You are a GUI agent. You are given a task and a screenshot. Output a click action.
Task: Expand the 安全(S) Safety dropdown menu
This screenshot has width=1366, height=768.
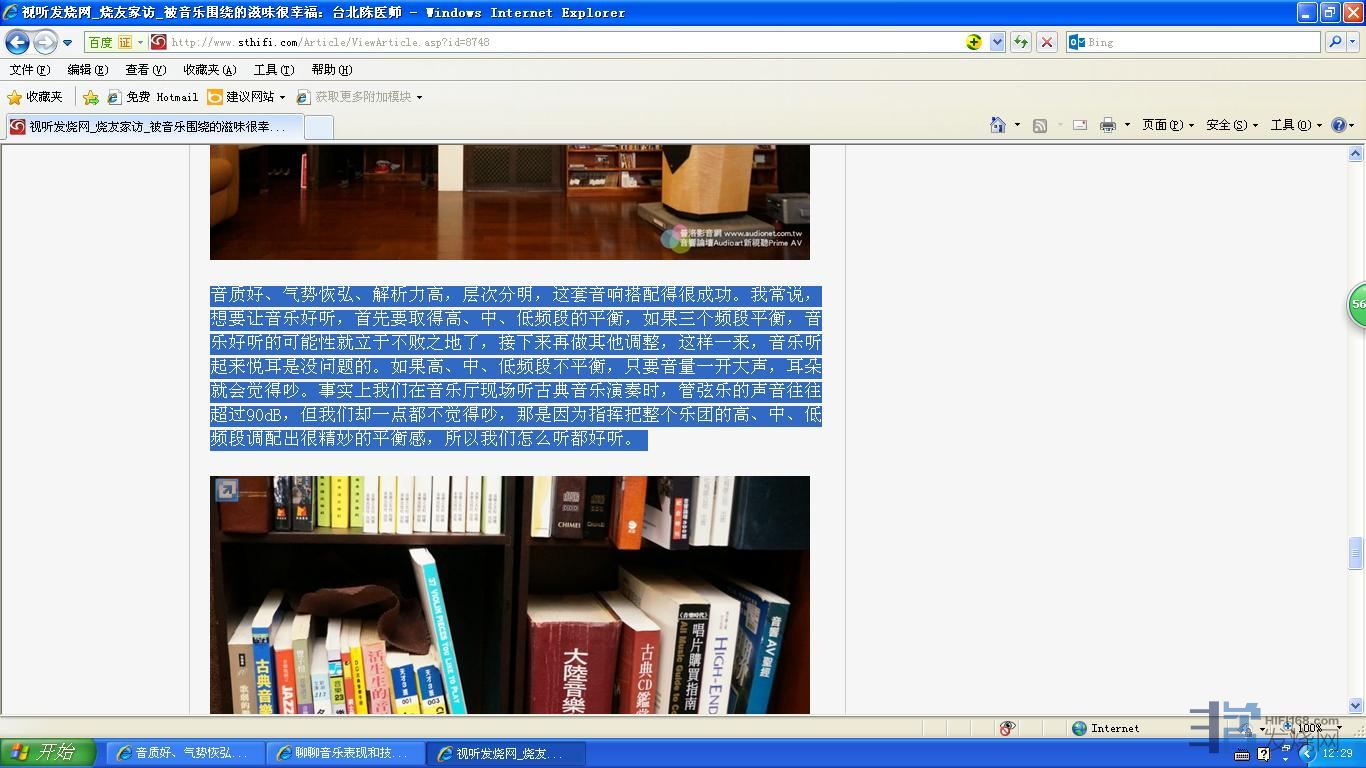tap(1231, 125)
